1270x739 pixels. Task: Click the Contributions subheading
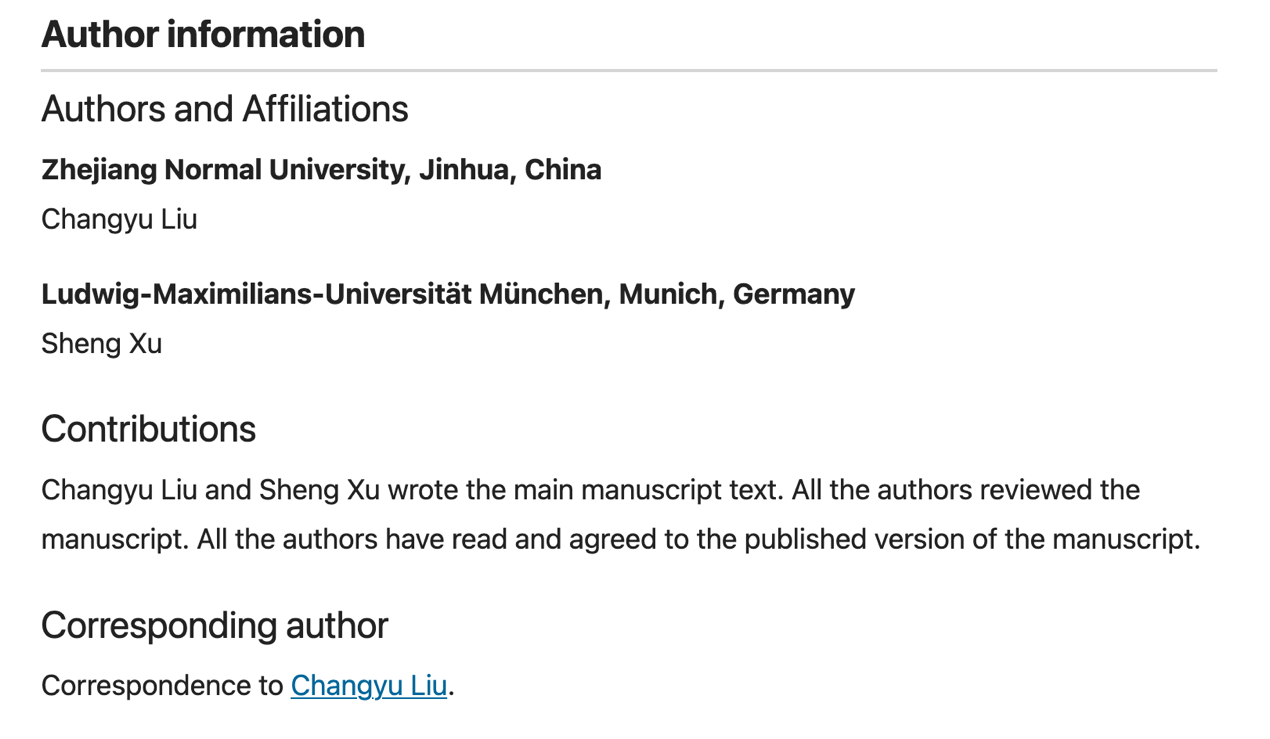148,429
